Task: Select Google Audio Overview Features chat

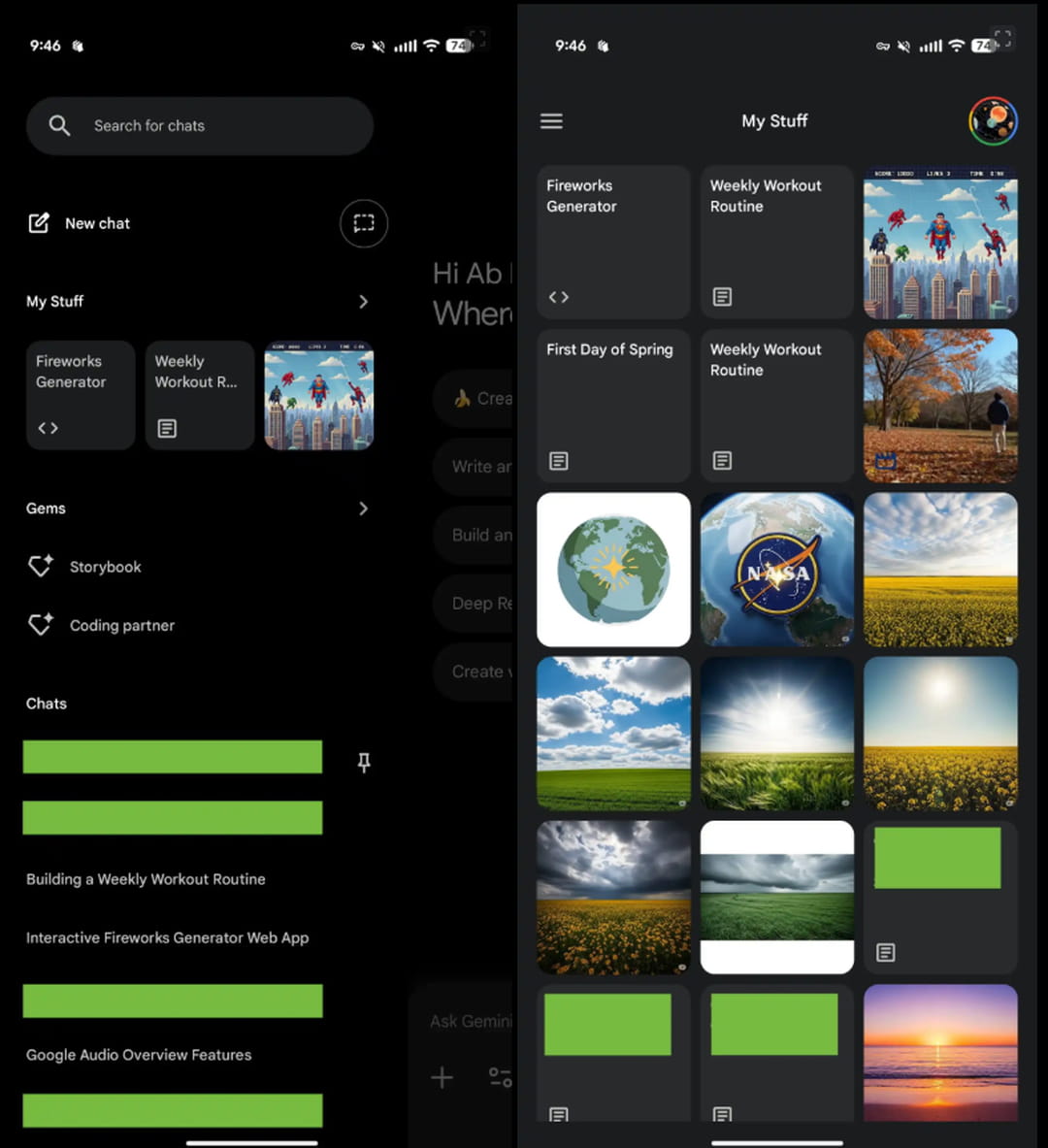Action: [x=139, y=1055]
